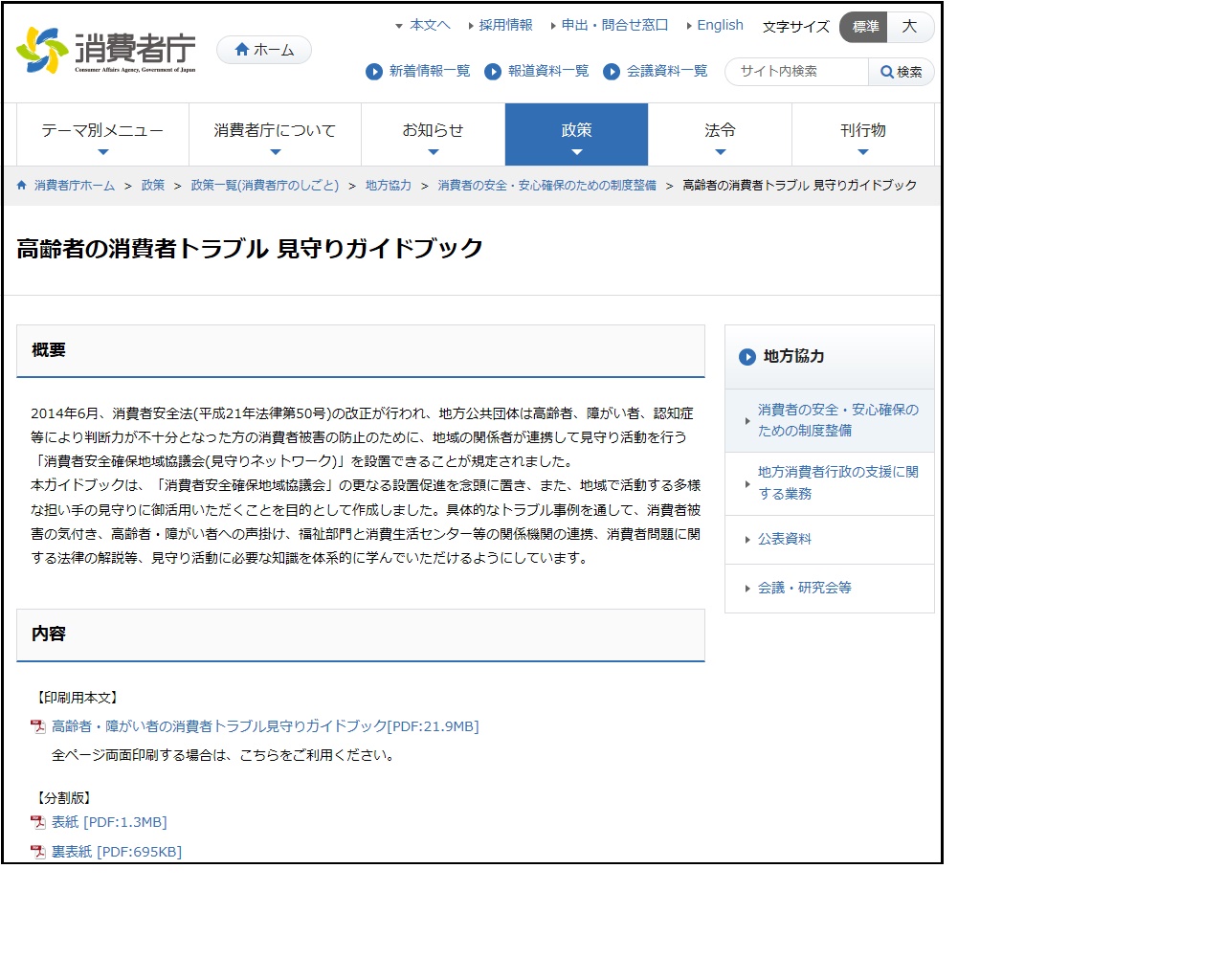Go to 消費者庁ホーム breadcrumb
This screenshot has width=1225, height=980.
[x=75, y=186]
